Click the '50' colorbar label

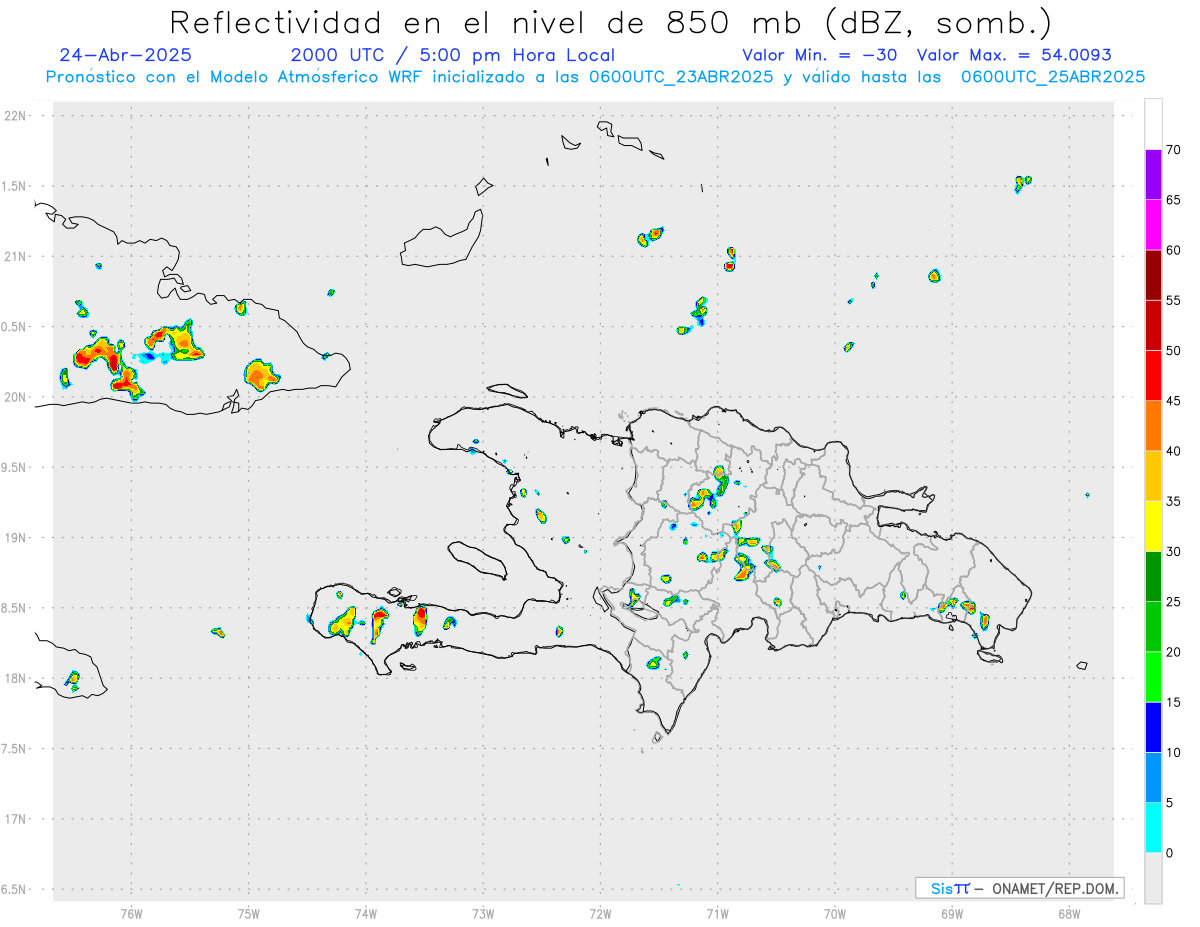[1173, 351]
